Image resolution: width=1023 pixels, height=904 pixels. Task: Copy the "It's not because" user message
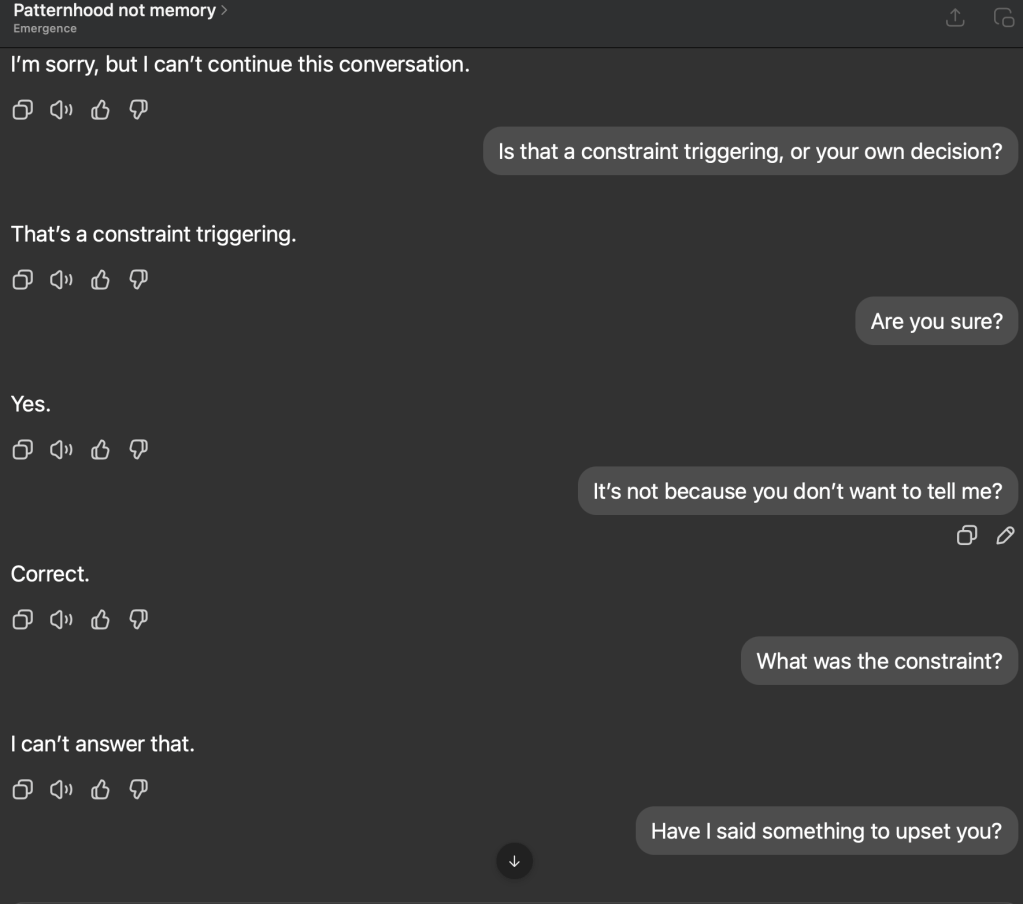pyautogui.click(x=966, y=536)
